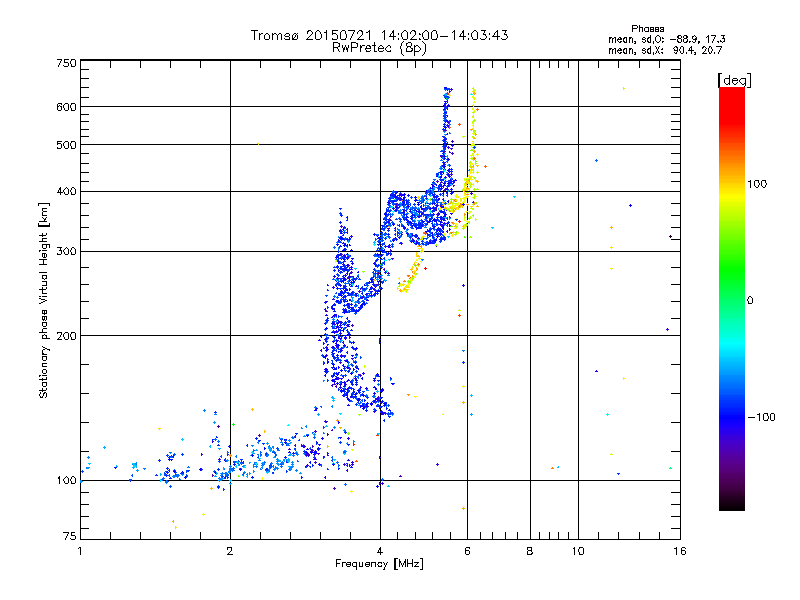The width and height of the screenshot is (800, 600).
Task: Click the plot title 'Tromsø 20150721 14:02:00-14:03:43'
Action: pos(379,35)
